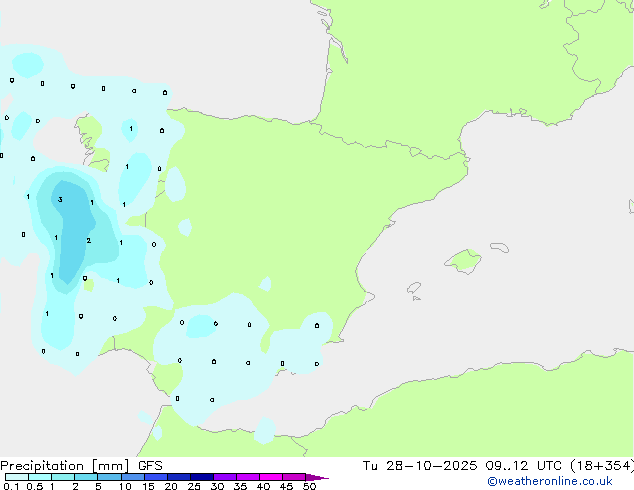Screen dimensions: 634x490
Task: Click the 35–40 mm violet legend swatch
Action: 248,477
